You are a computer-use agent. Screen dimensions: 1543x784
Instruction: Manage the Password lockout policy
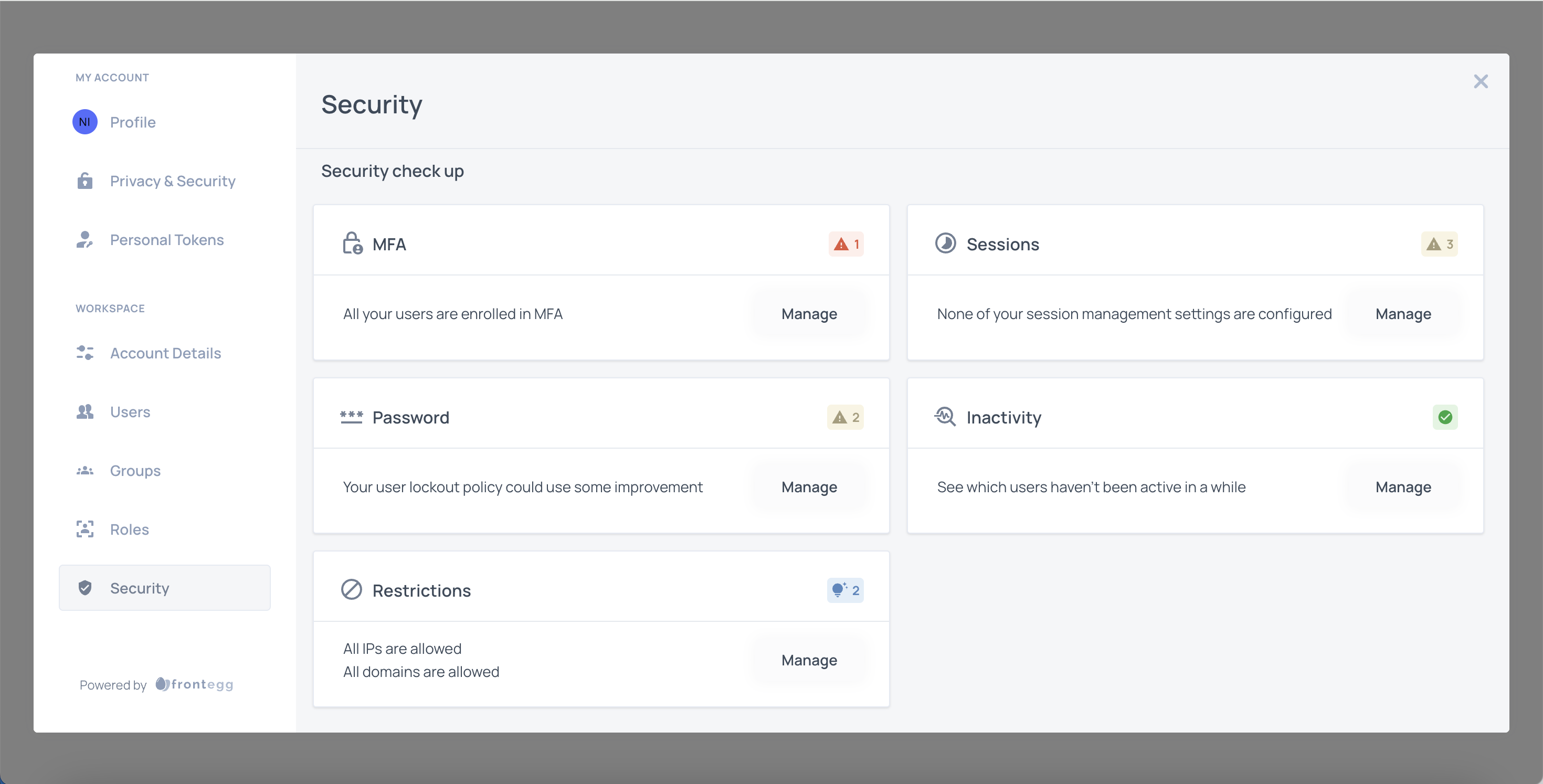pyautogui.click(x=809, y=488)
